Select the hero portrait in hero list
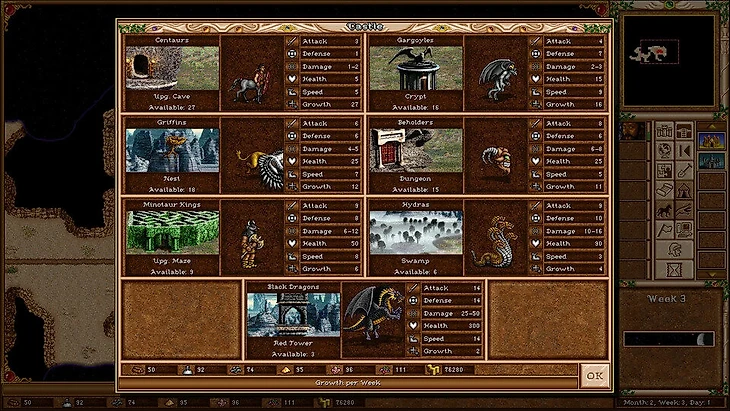This screenshot has height=411, width=730. point(632,131)
